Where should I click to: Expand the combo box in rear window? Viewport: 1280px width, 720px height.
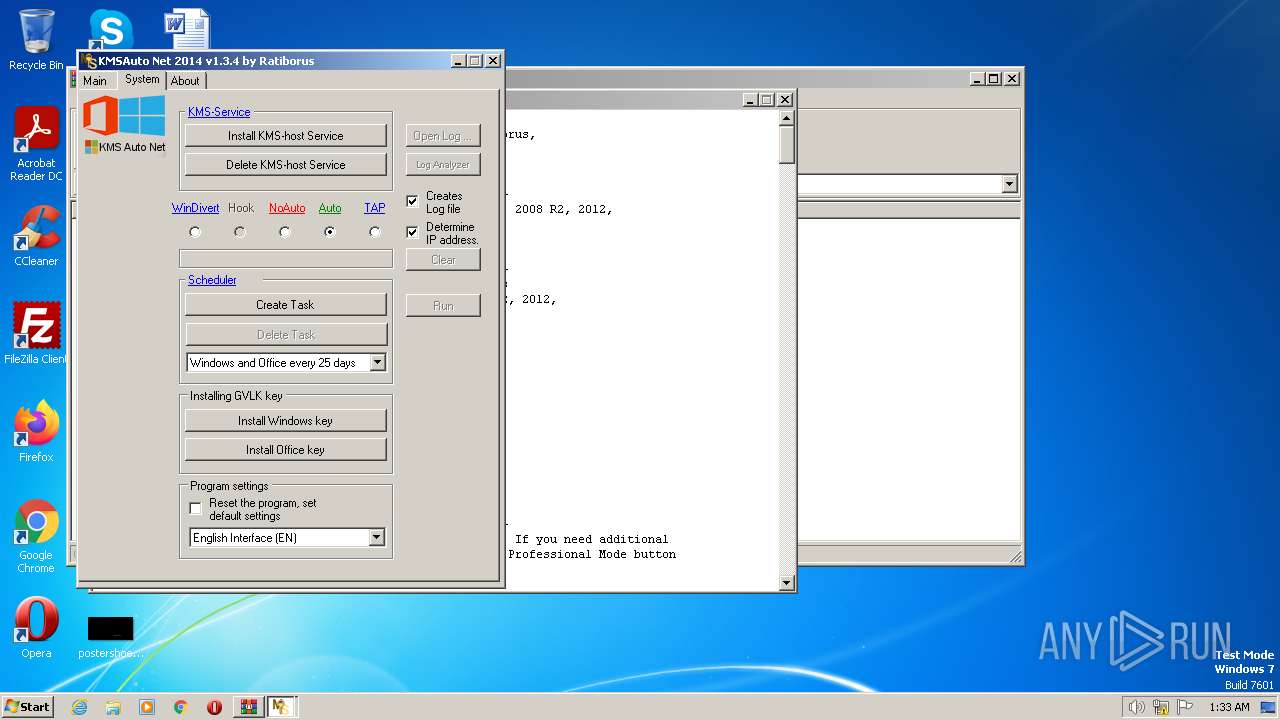pos(1009,184)
